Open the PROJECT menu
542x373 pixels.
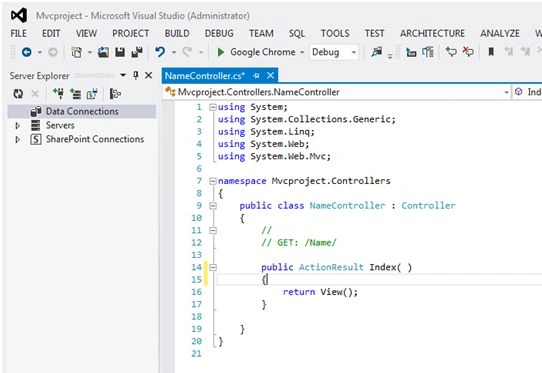[131, 33]
